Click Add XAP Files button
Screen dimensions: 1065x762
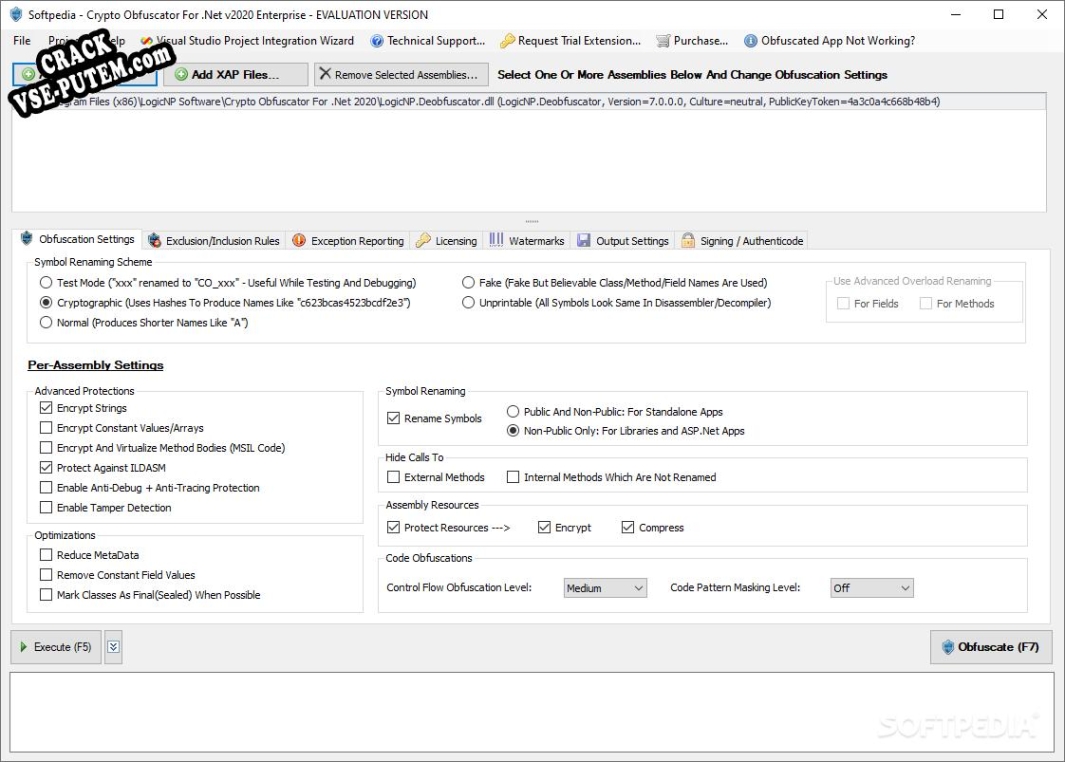coord(236,74)
